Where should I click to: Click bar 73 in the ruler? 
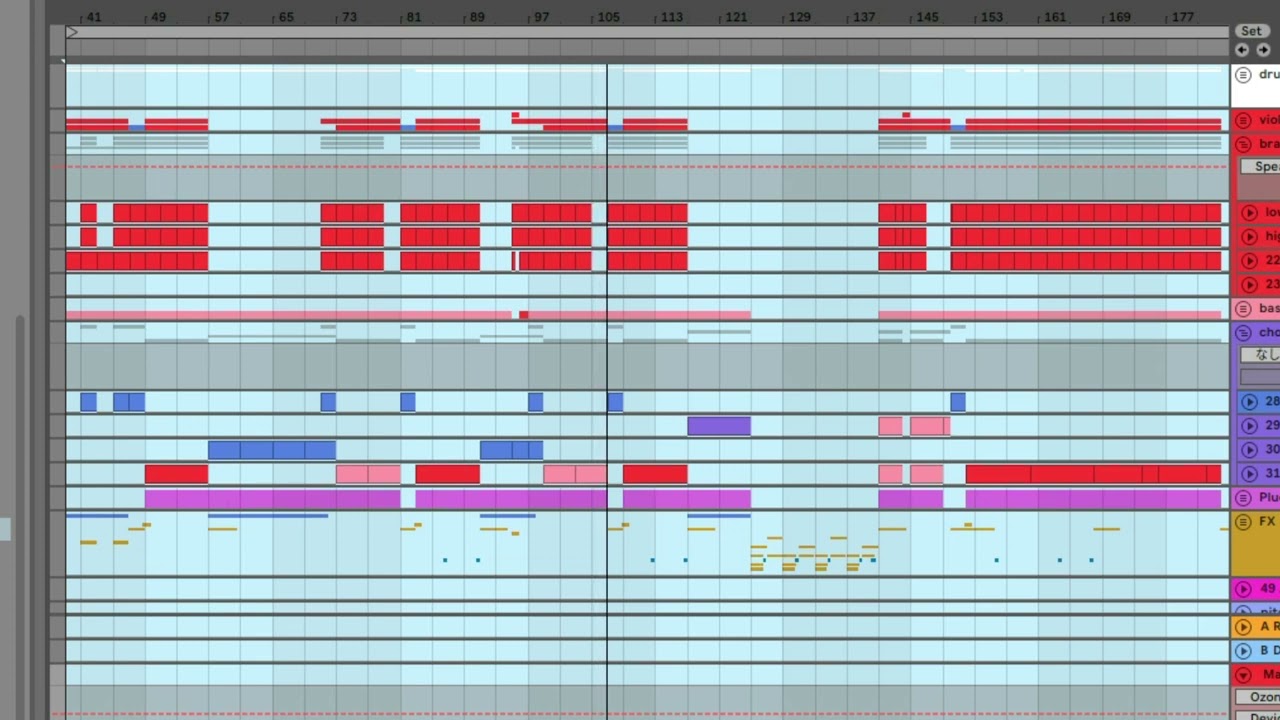tap(349, 17)
